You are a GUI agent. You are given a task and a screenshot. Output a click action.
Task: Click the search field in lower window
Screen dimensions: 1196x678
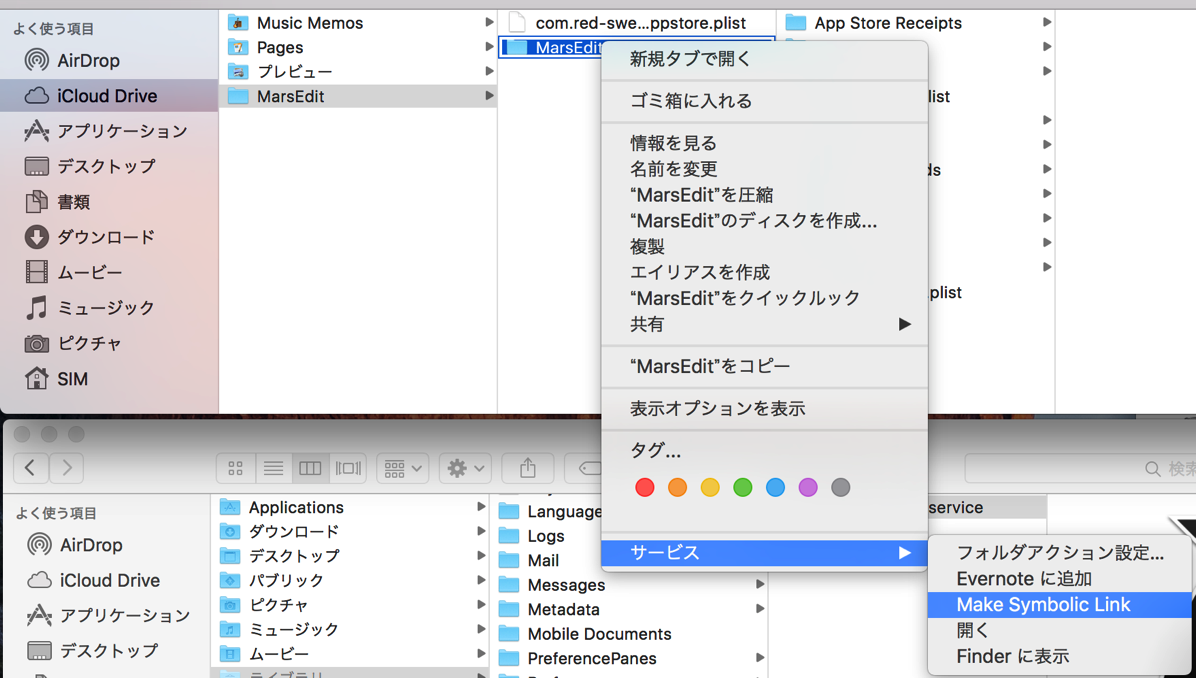tap(1080, 468)
